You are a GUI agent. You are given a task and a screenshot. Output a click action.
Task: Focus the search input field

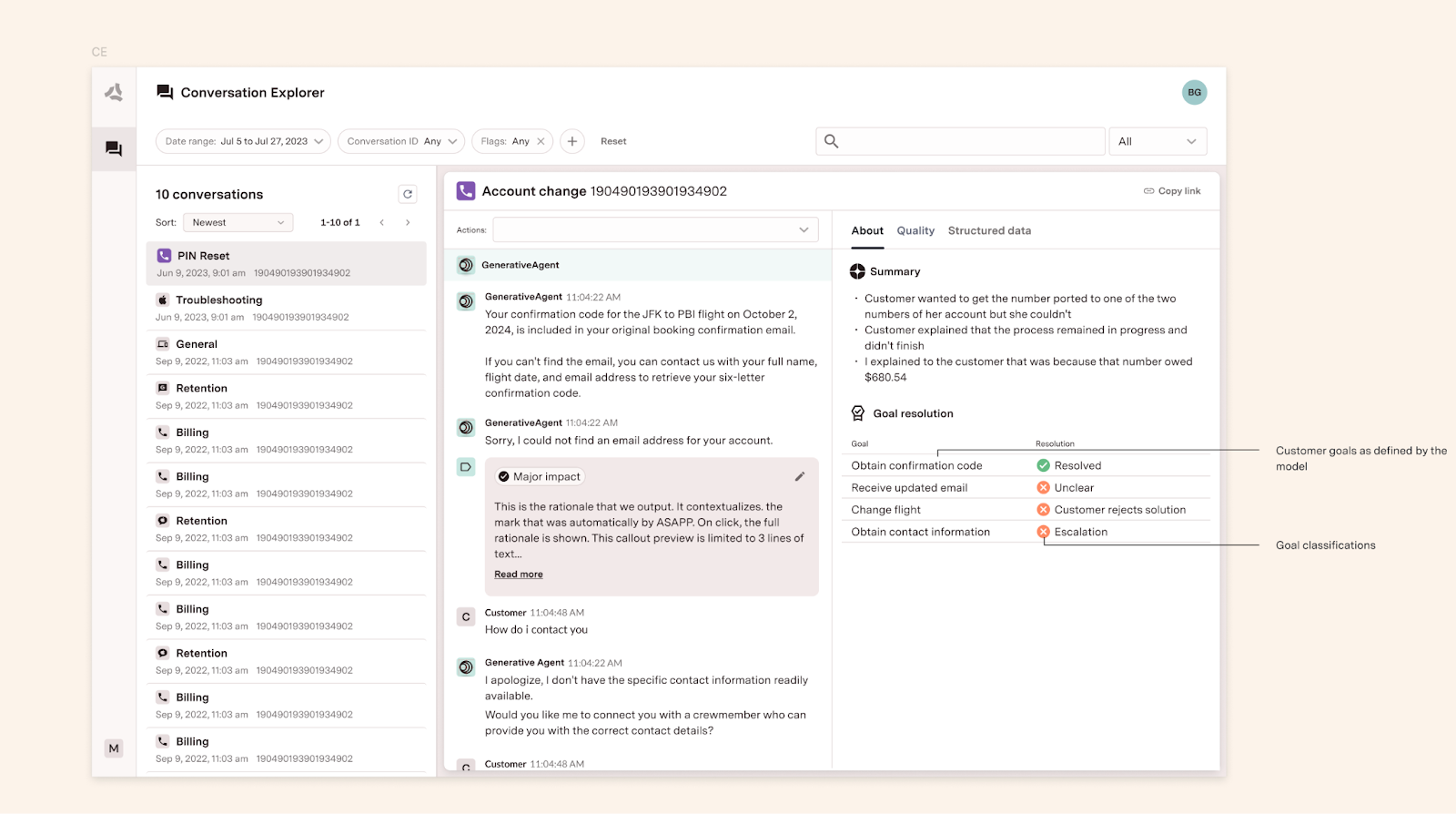click(960, 141)
